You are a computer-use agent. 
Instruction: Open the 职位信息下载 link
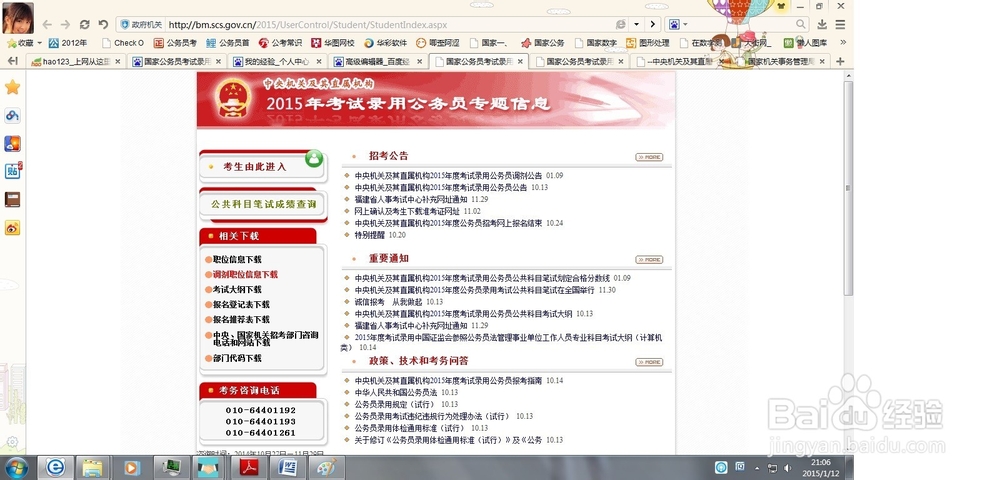point(237,259)
